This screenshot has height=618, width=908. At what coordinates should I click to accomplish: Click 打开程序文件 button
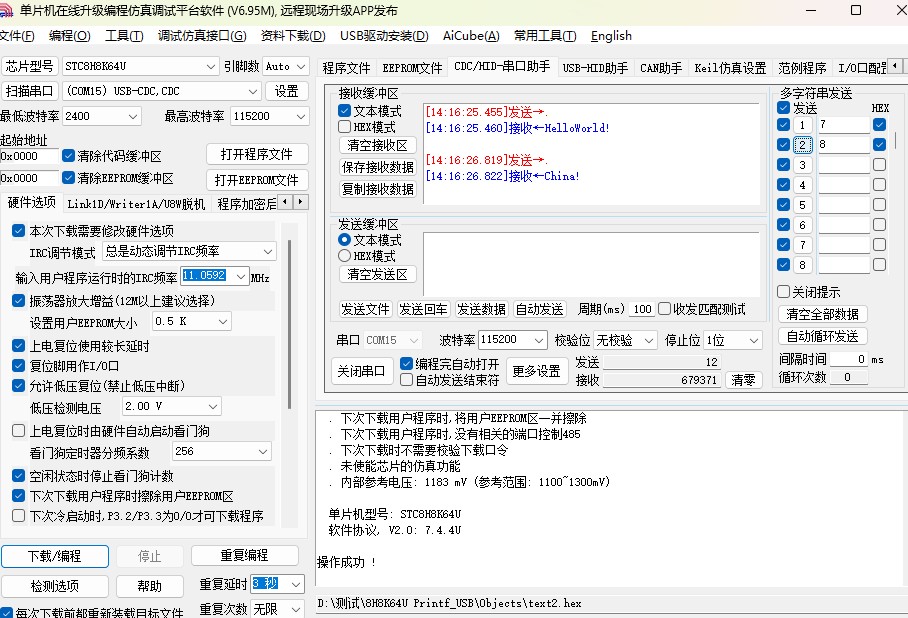257,154
